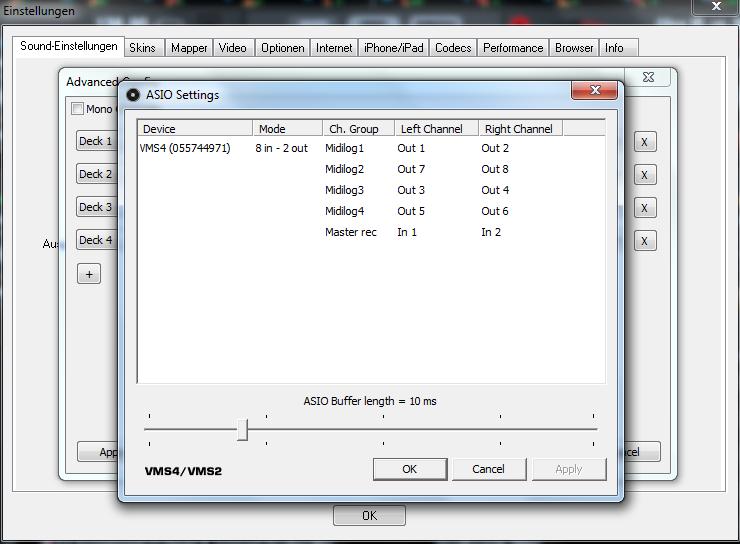Select the Master rec channel group
The image size is (740, 544).
click(x=351, y=232)
